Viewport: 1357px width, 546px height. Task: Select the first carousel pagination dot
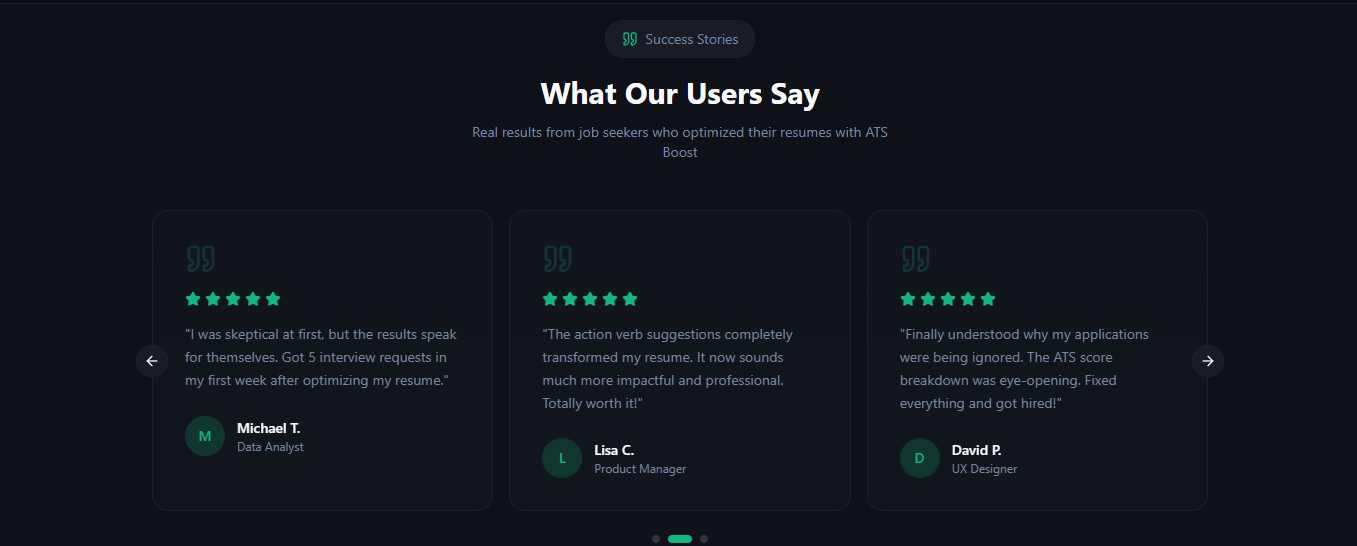(x=656, y=539)
